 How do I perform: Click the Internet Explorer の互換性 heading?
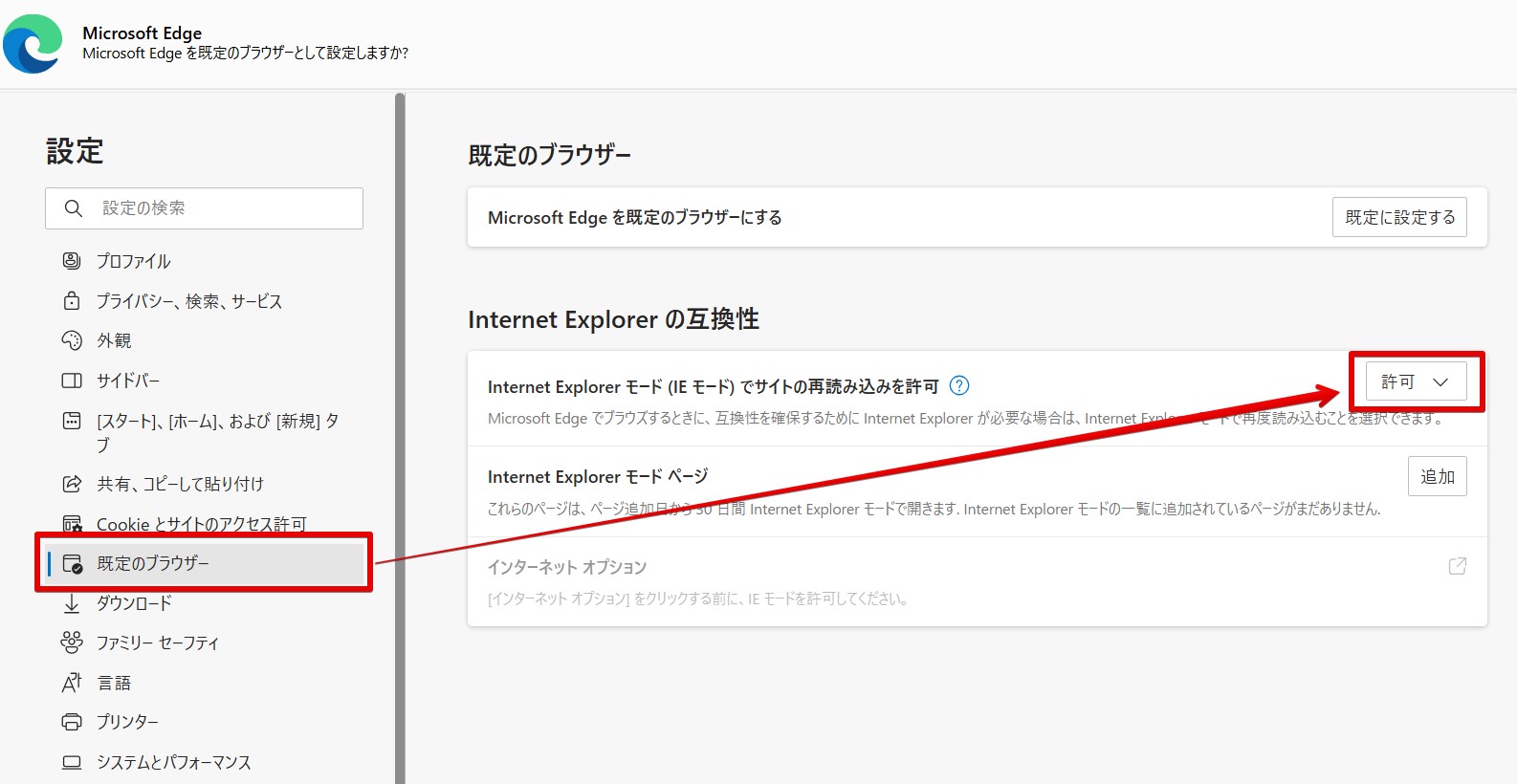coord(613,319)
